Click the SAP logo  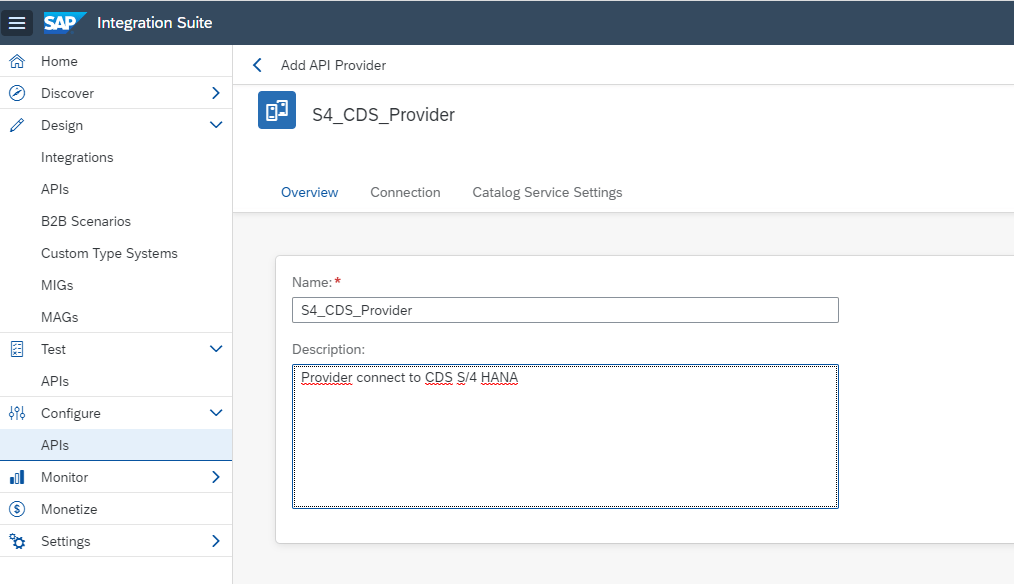pos(65,22)
